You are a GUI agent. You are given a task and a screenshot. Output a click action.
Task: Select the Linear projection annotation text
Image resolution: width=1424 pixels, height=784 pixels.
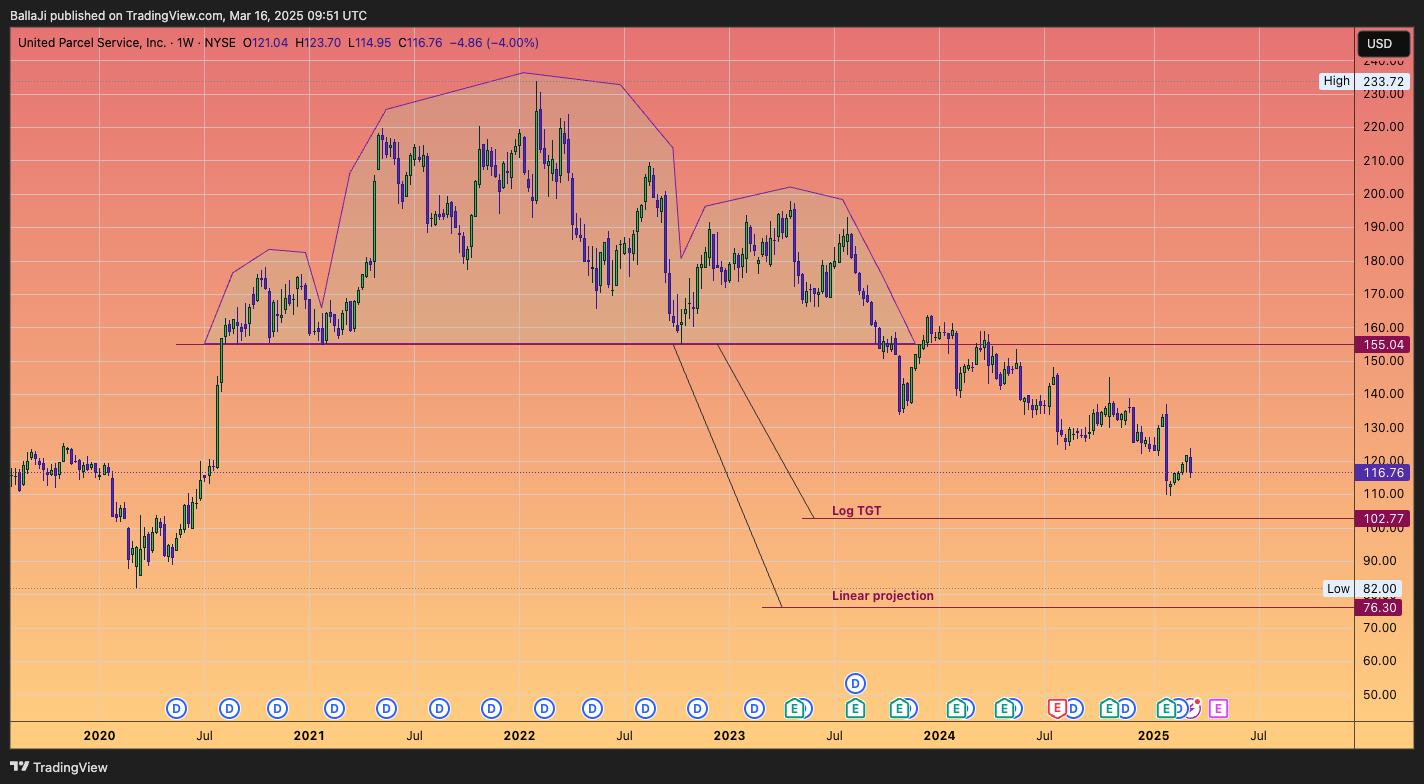click(883, 596)
